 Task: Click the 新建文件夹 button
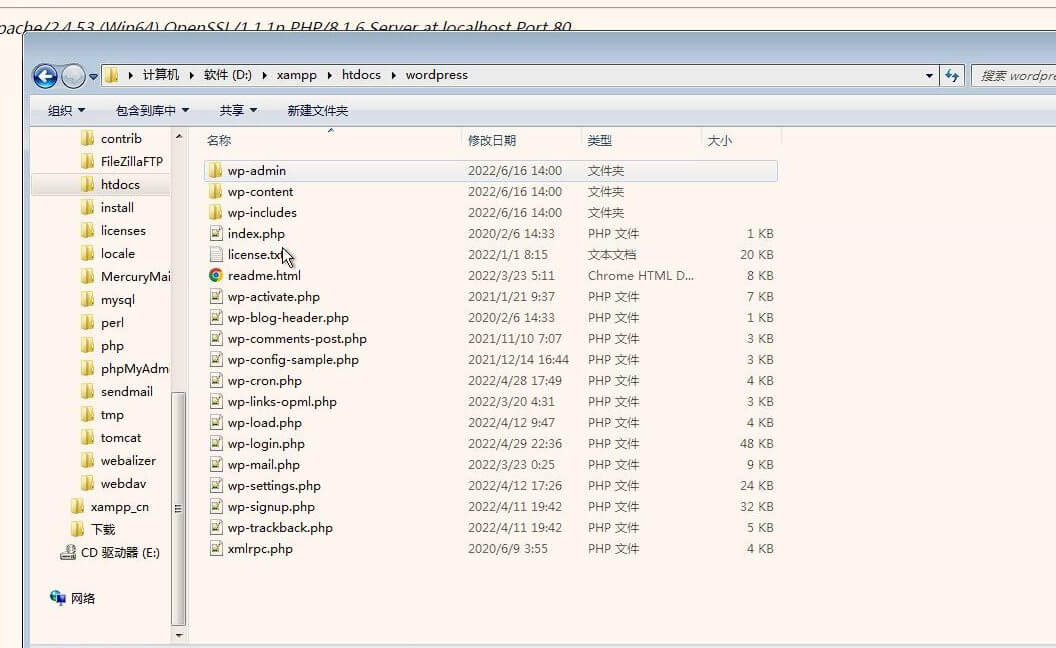[x=317, y=110]
